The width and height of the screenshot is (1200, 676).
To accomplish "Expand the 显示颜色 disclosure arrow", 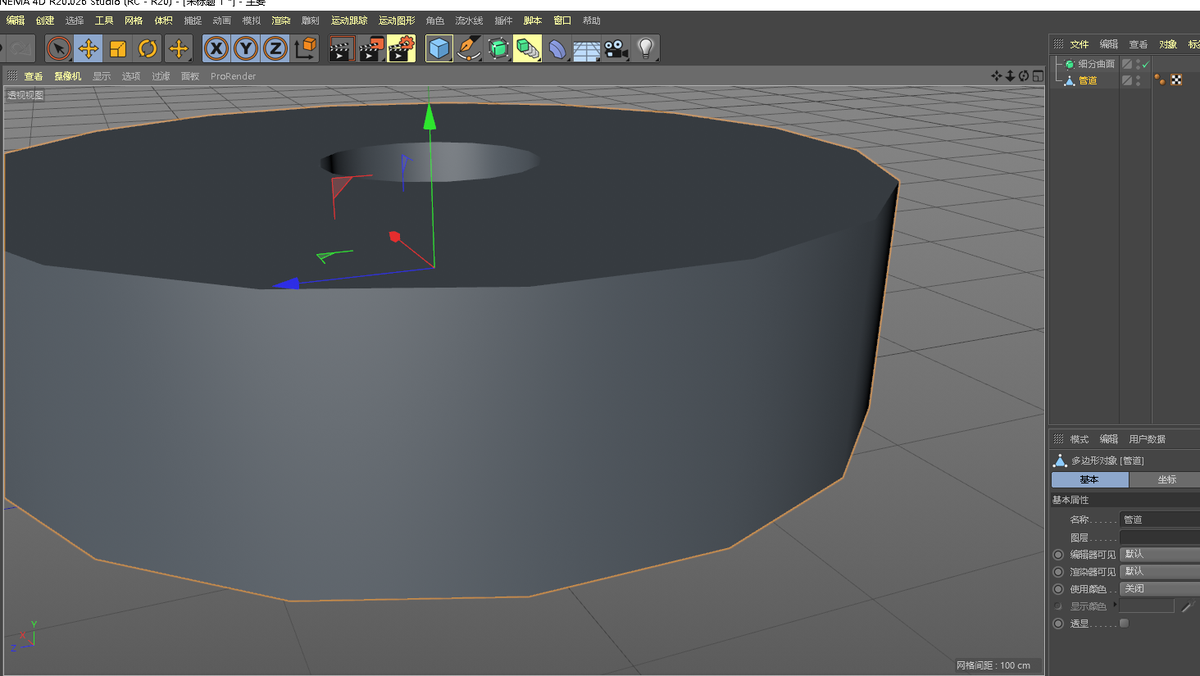I will point(1115,605).
